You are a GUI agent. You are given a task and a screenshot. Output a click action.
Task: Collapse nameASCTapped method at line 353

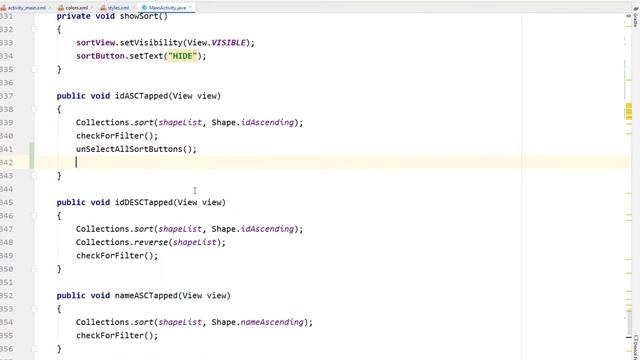34,309
